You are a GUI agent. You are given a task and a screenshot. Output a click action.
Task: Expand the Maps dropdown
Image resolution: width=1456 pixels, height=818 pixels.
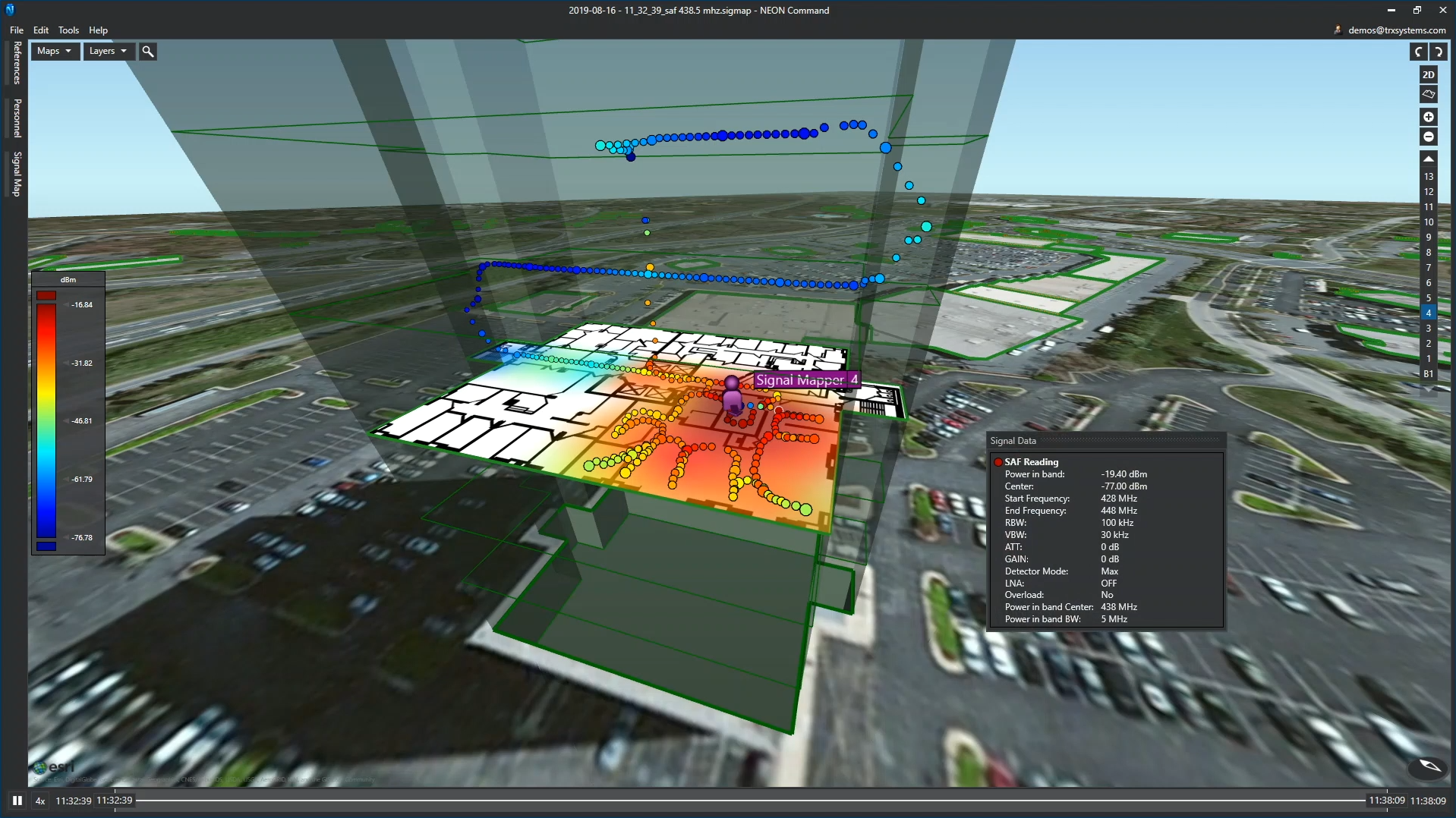[x=55, y=52]
